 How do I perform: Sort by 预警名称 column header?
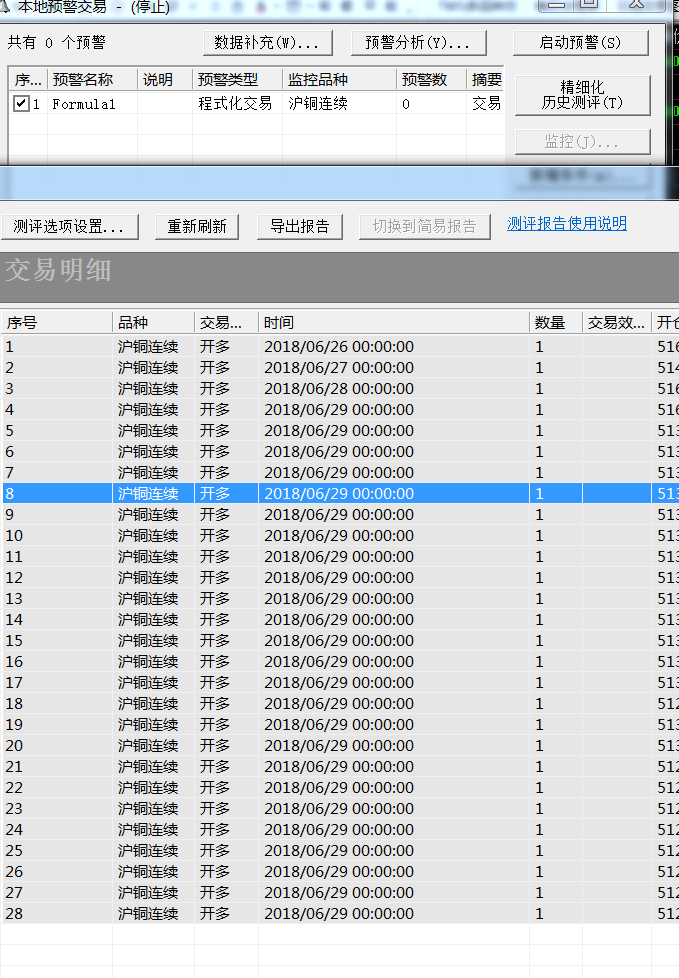92,79
